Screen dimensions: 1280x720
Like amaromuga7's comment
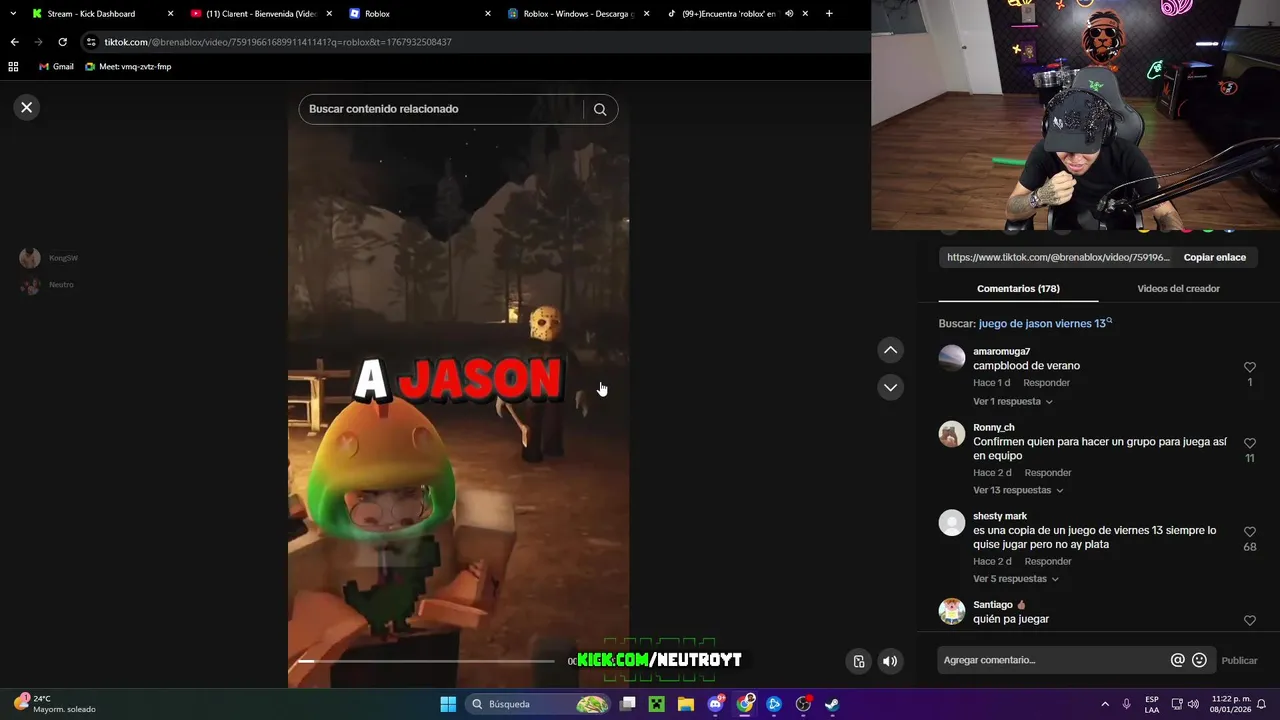(x=1249, y=367)
